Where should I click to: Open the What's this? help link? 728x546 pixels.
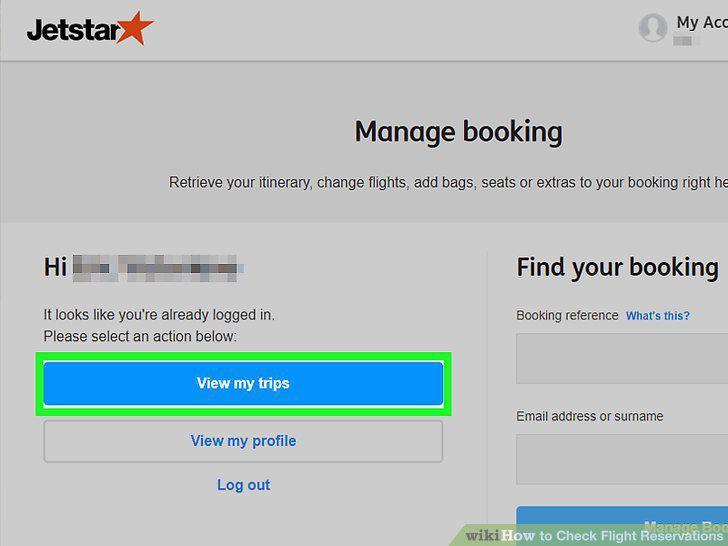pyautogui.click(x=657, y=316)
